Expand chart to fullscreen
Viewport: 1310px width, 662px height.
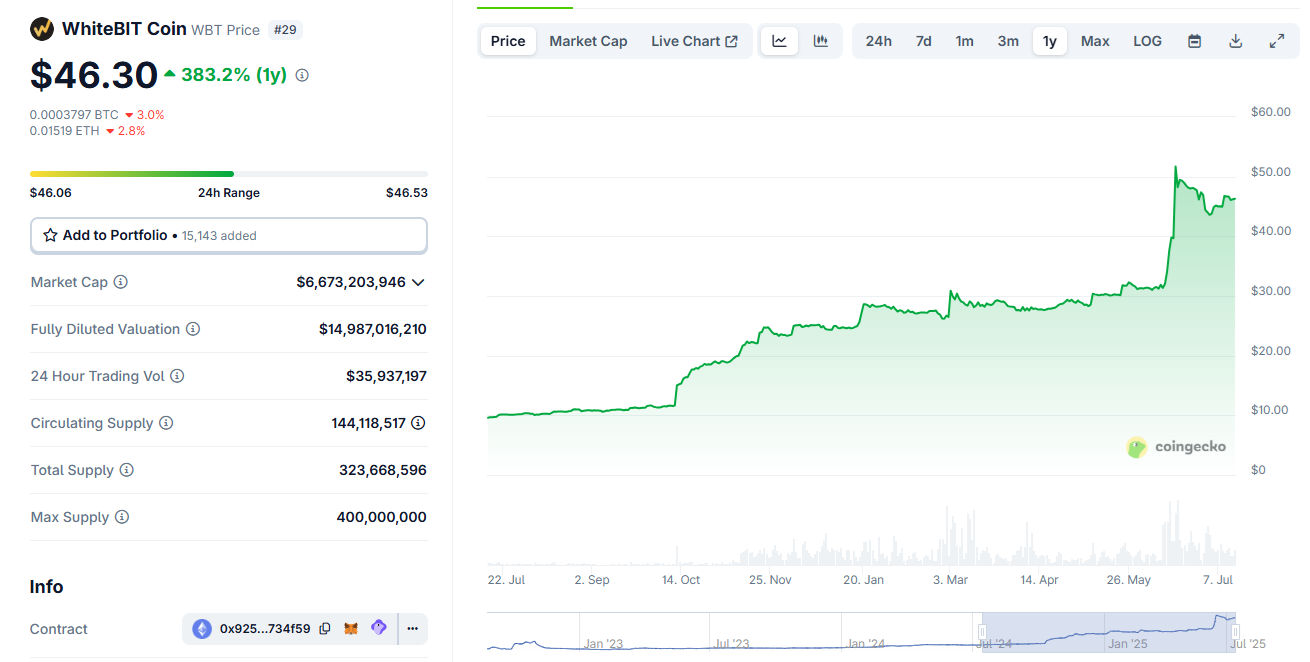click(x=1276, y=41)
